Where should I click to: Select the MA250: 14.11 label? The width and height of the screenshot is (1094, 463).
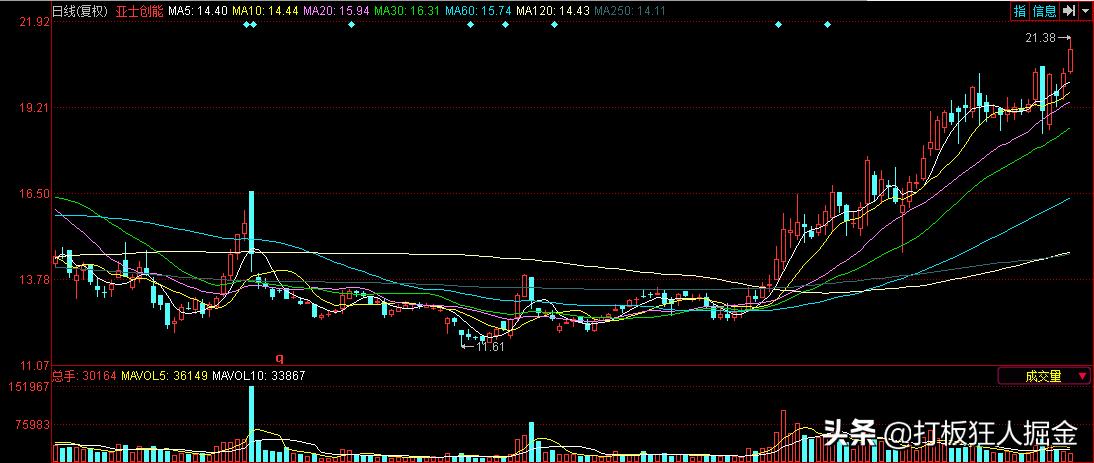coord(631,11)
